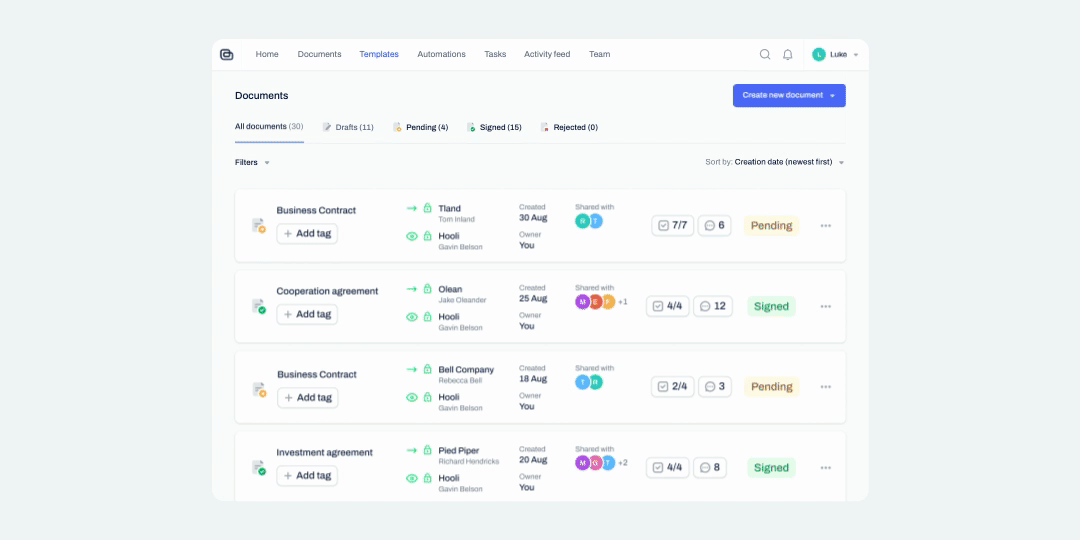Select the All documents (30) tab
1080x540 pixels.
pyautogui.click(x=269, y=127)
